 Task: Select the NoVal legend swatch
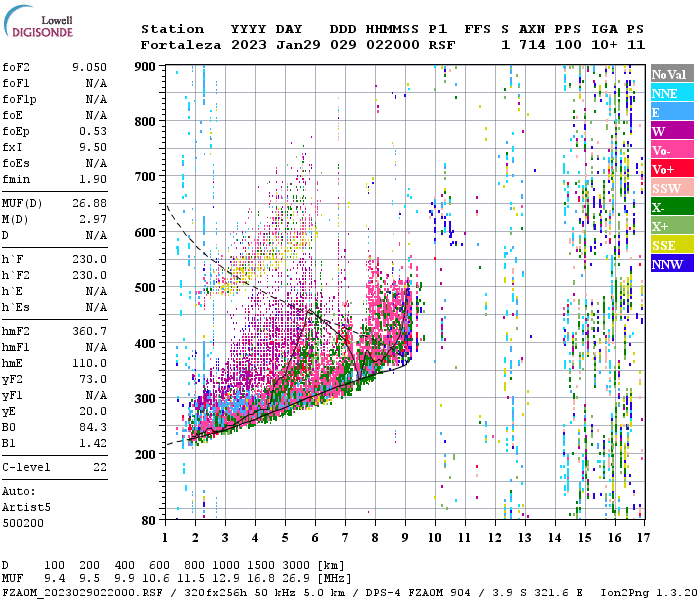672,74
